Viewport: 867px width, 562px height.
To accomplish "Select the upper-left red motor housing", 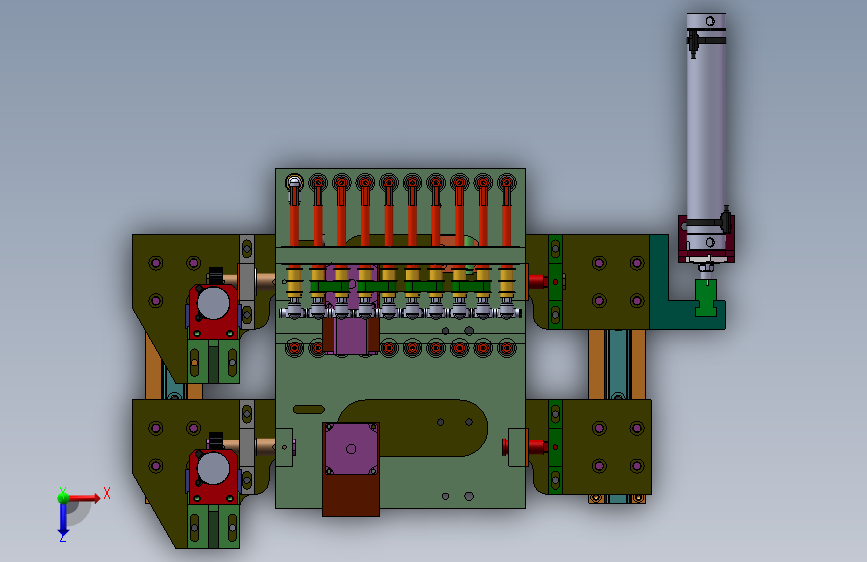I will 213,311.
